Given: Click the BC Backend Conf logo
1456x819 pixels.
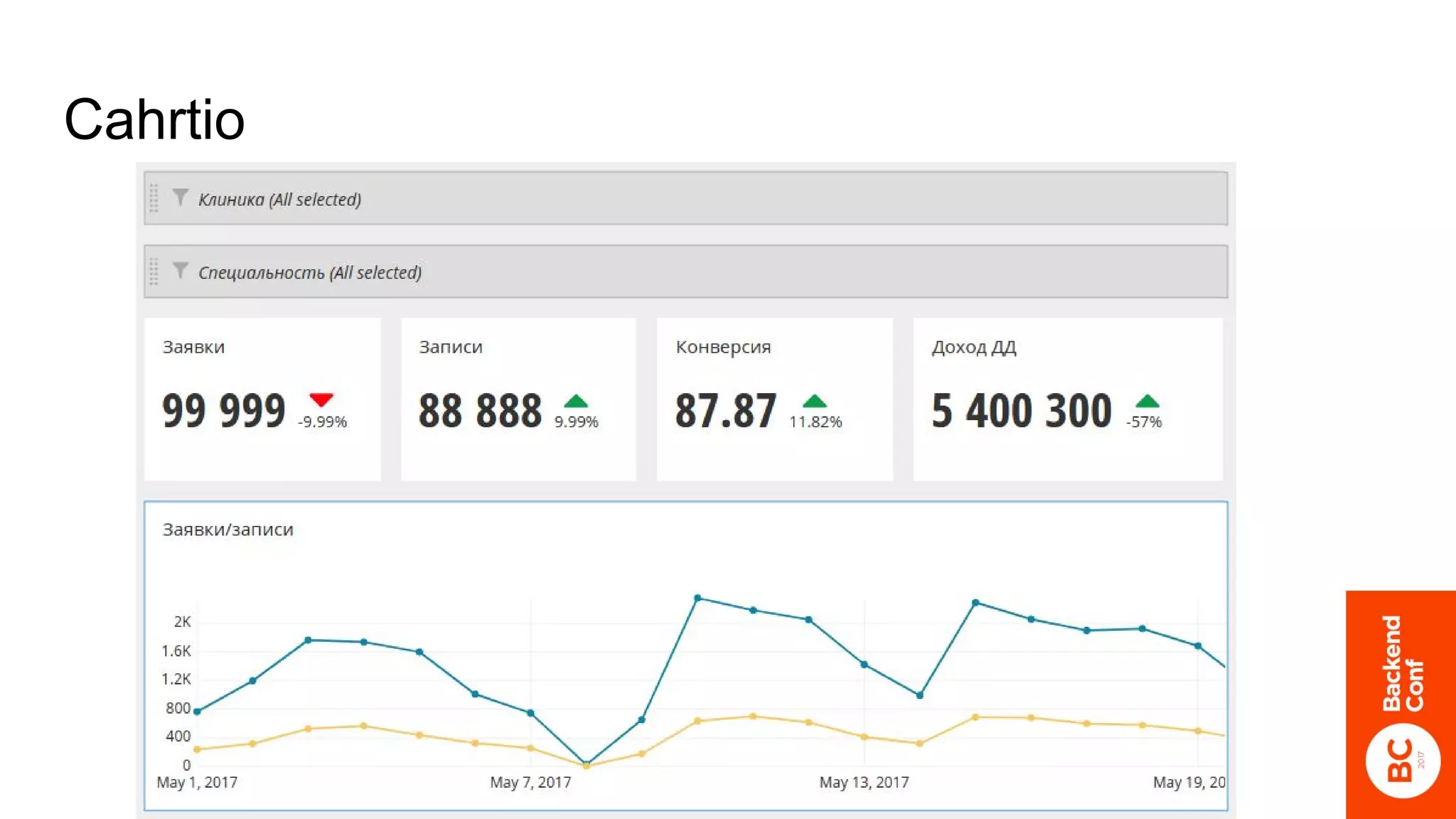Looking at the screenshot, I should click(x=1402, y=761).
